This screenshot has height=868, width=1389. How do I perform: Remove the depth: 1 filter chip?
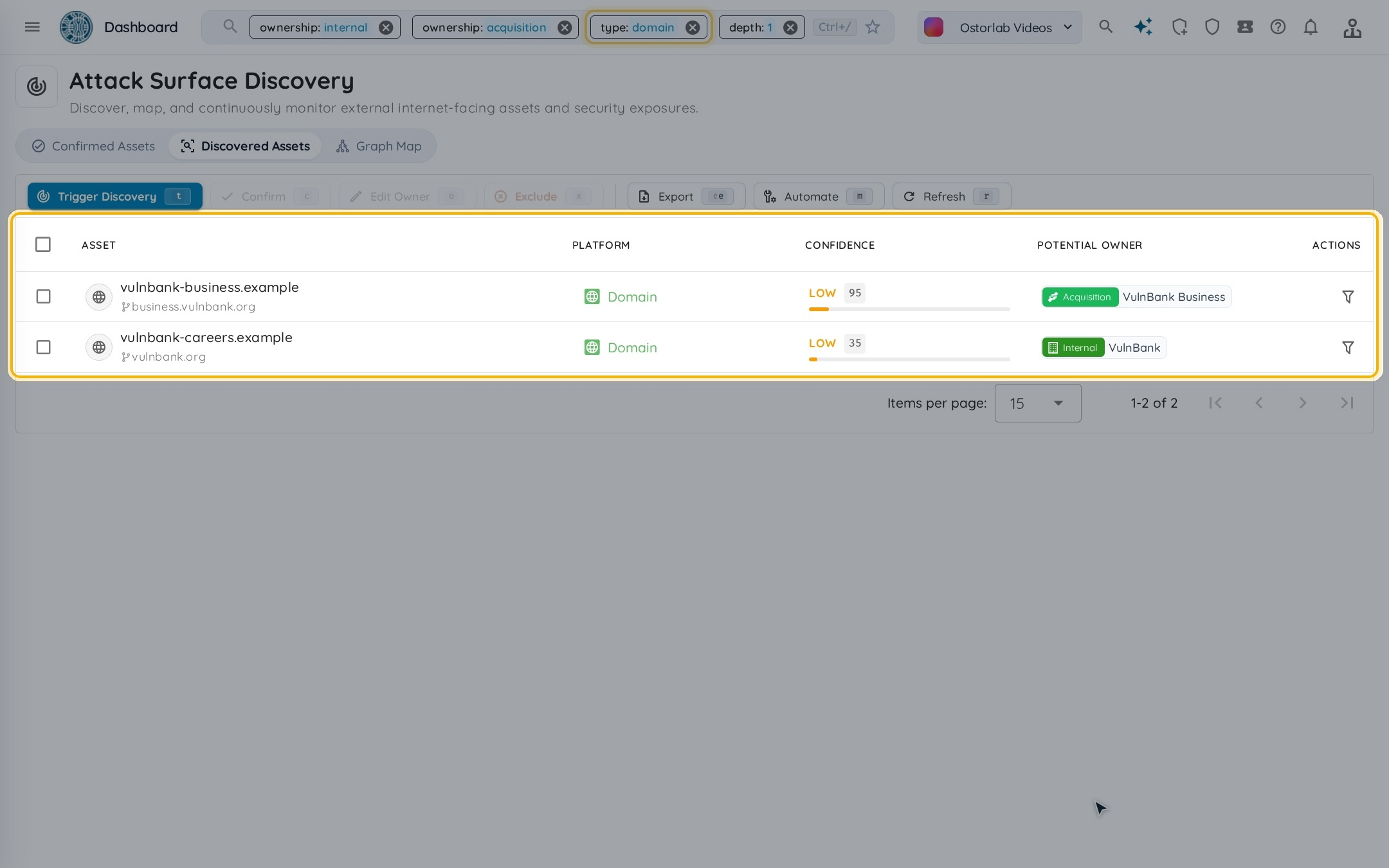pos(790,27)
